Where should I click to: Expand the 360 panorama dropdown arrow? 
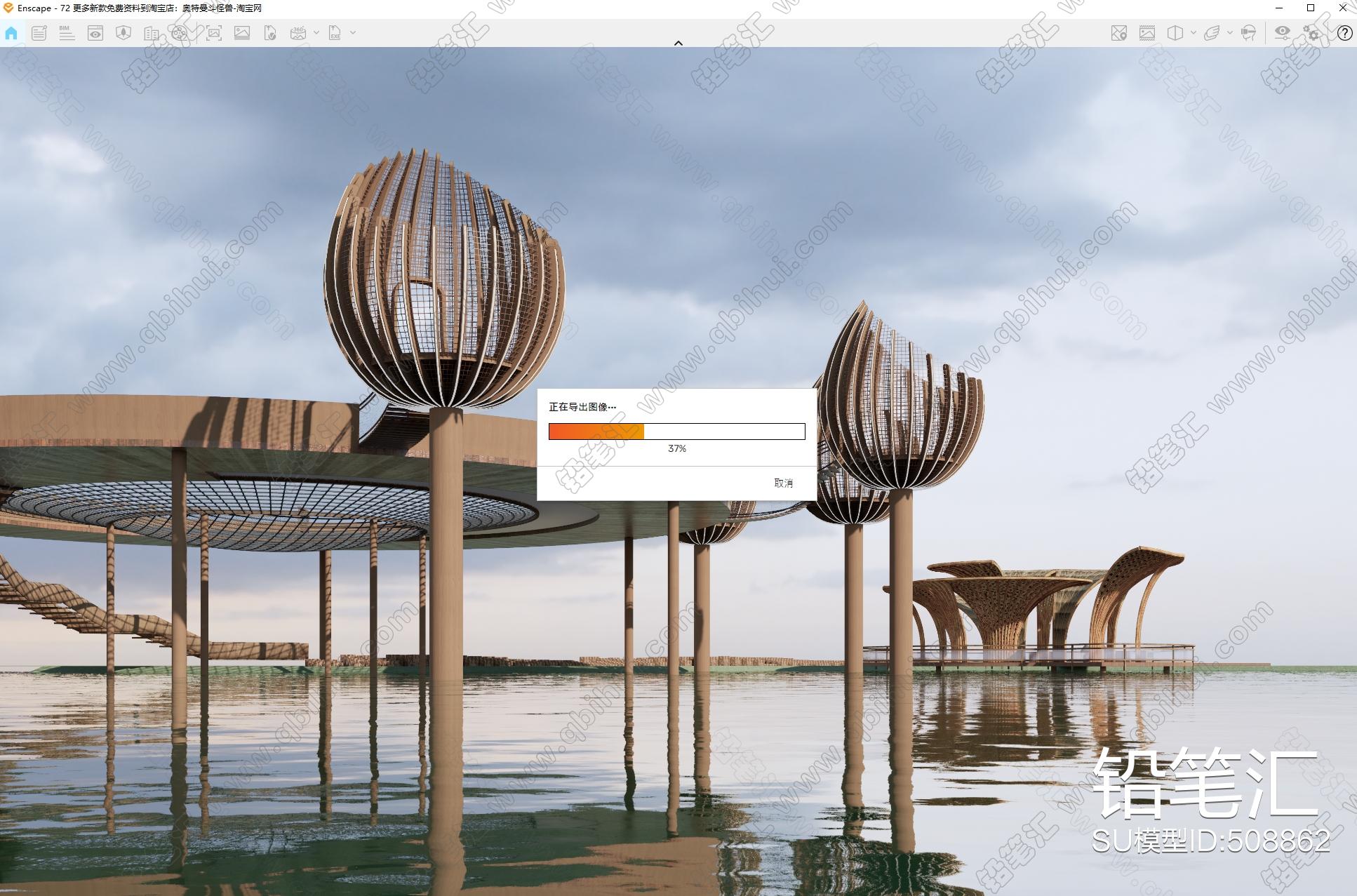[x=316, y=32]
